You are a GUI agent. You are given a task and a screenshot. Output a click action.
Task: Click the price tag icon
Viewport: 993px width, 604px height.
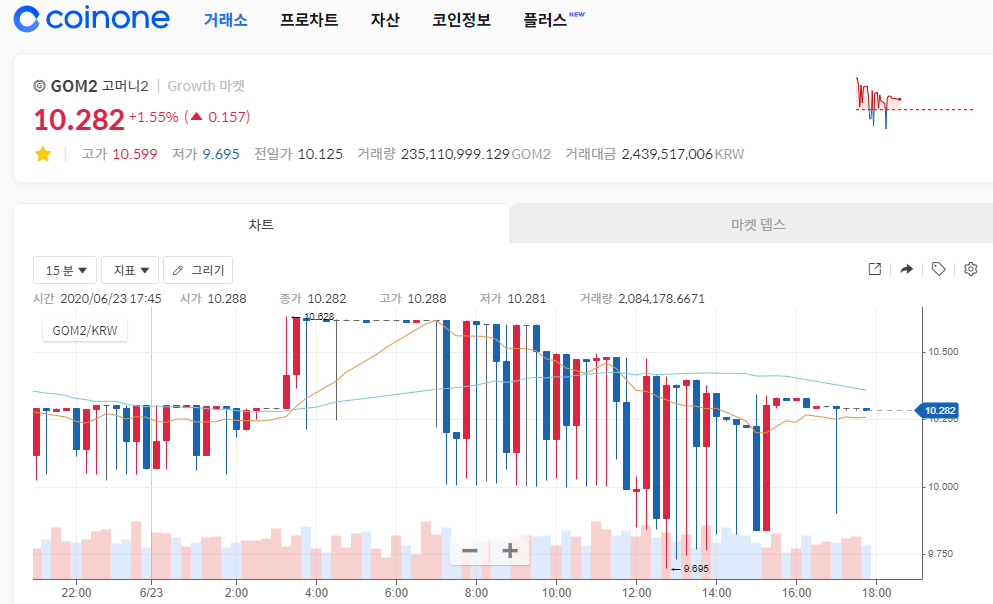coord(939,269)
